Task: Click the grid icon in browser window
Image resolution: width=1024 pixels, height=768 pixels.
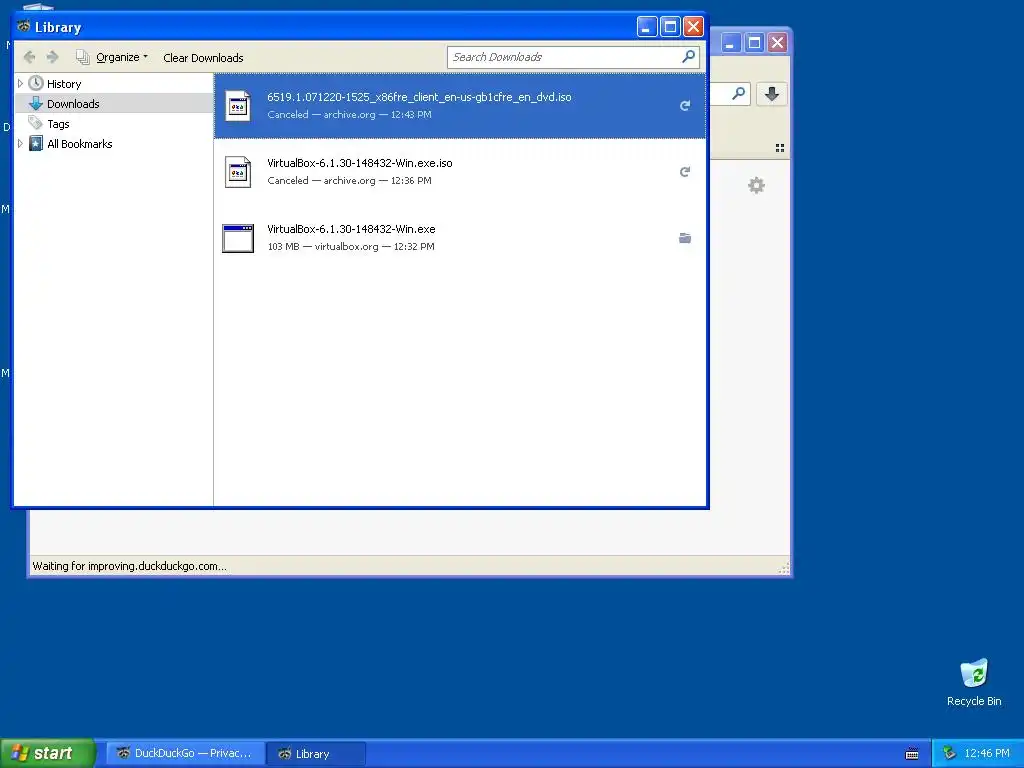Action: tap(780, 148)
